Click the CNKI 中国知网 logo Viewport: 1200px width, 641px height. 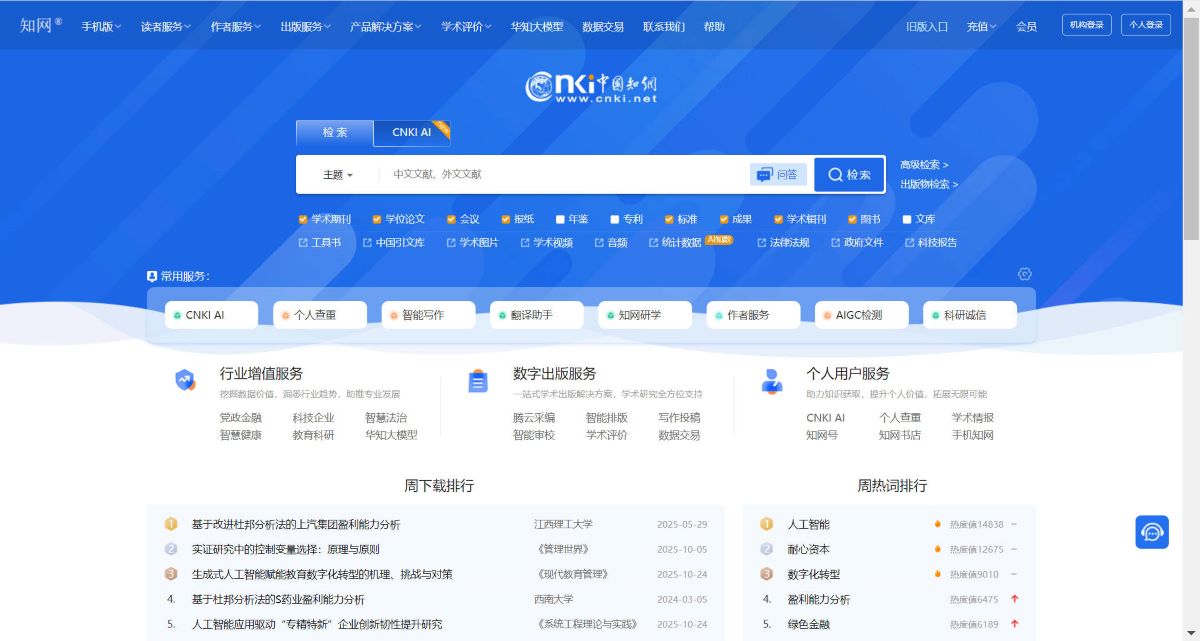point(592,87)
